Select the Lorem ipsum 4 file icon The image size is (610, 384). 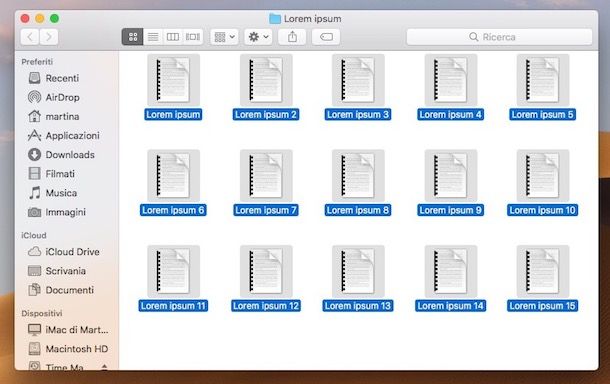(450, 80)
